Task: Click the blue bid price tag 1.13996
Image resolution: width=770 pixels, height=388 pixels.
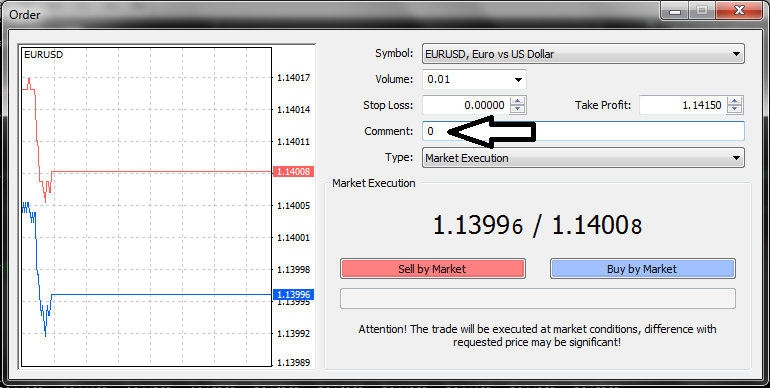Action: pyautogui.click(x=293, y=294)
